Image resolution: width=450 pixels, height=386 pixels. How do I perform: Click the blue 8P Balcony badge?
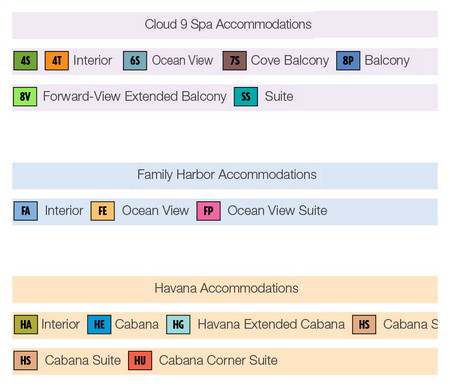click(x=348, y=61)
